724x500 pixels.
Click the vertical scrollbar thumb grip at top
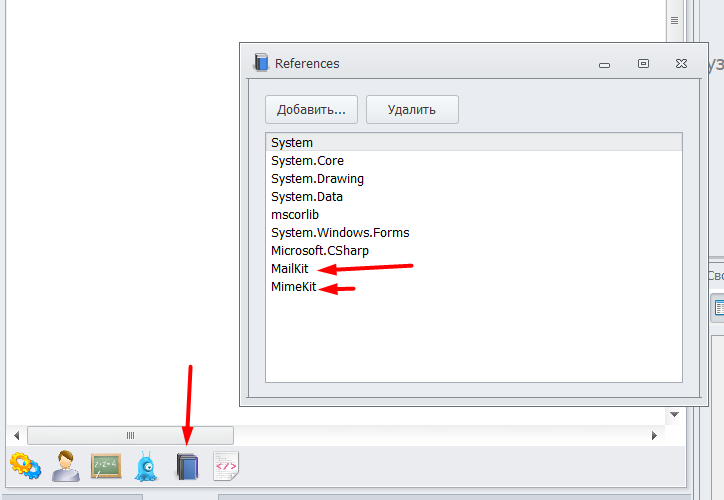[674, 21]
